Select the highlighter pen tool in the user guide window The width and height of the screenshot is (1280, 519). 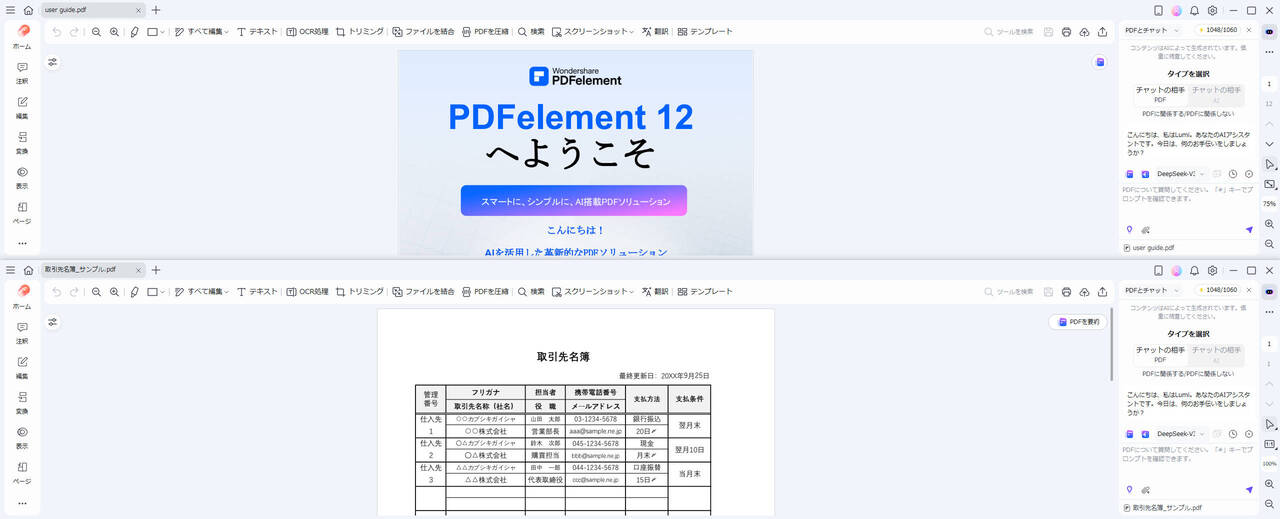tap(135, 32)
